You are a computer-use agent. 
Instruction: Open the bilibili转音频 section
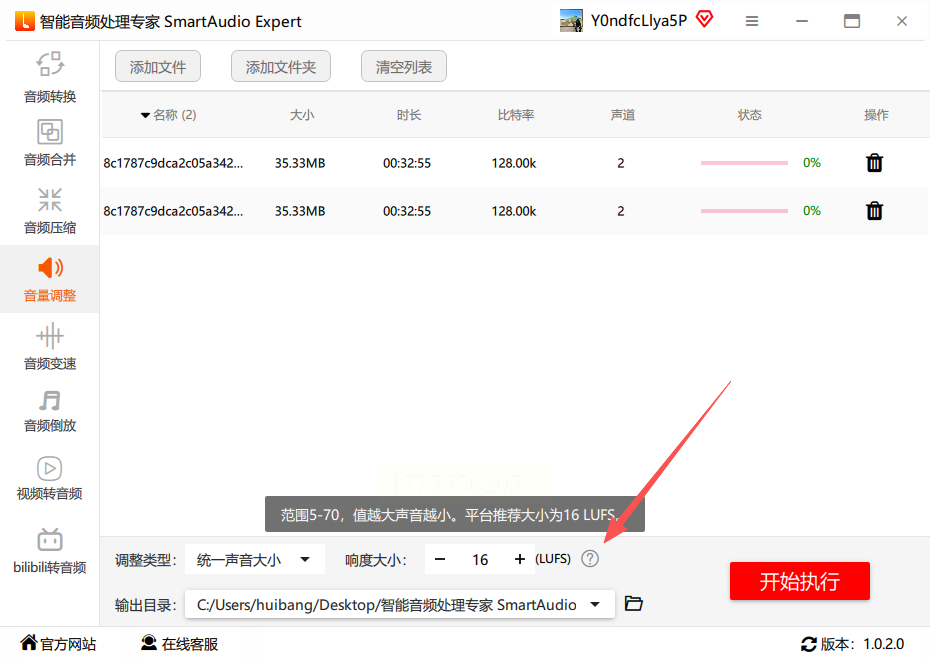click(50, 551)
